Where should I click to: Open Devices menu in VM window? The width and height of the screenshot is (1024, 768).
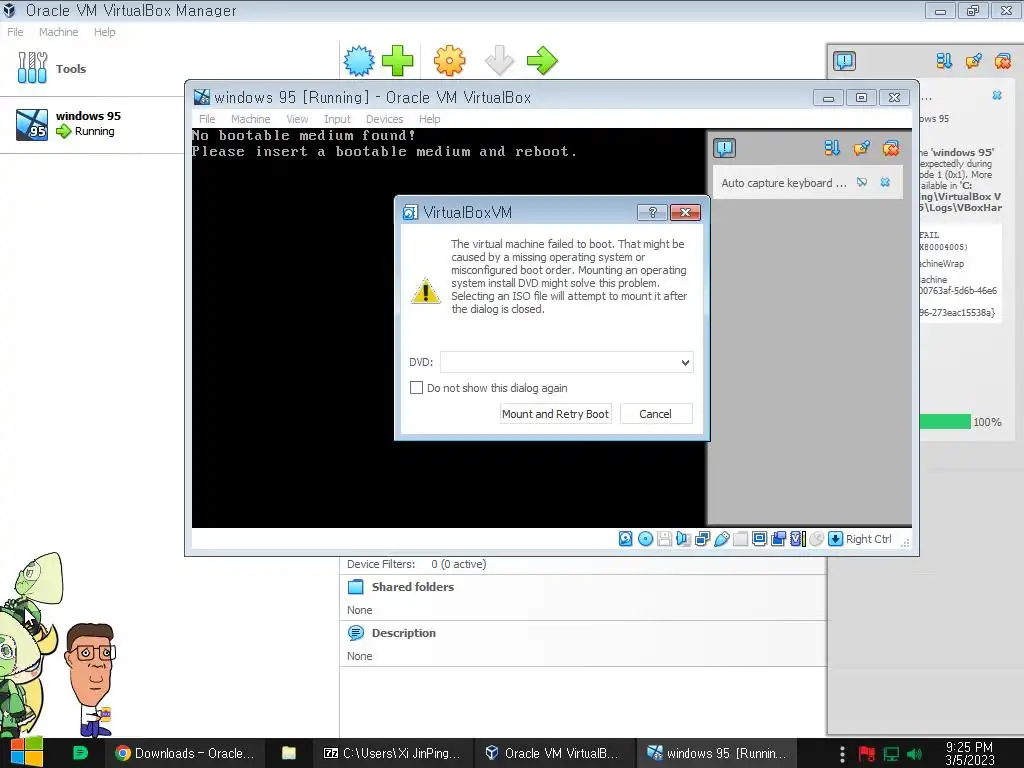(x=385, y=119)
